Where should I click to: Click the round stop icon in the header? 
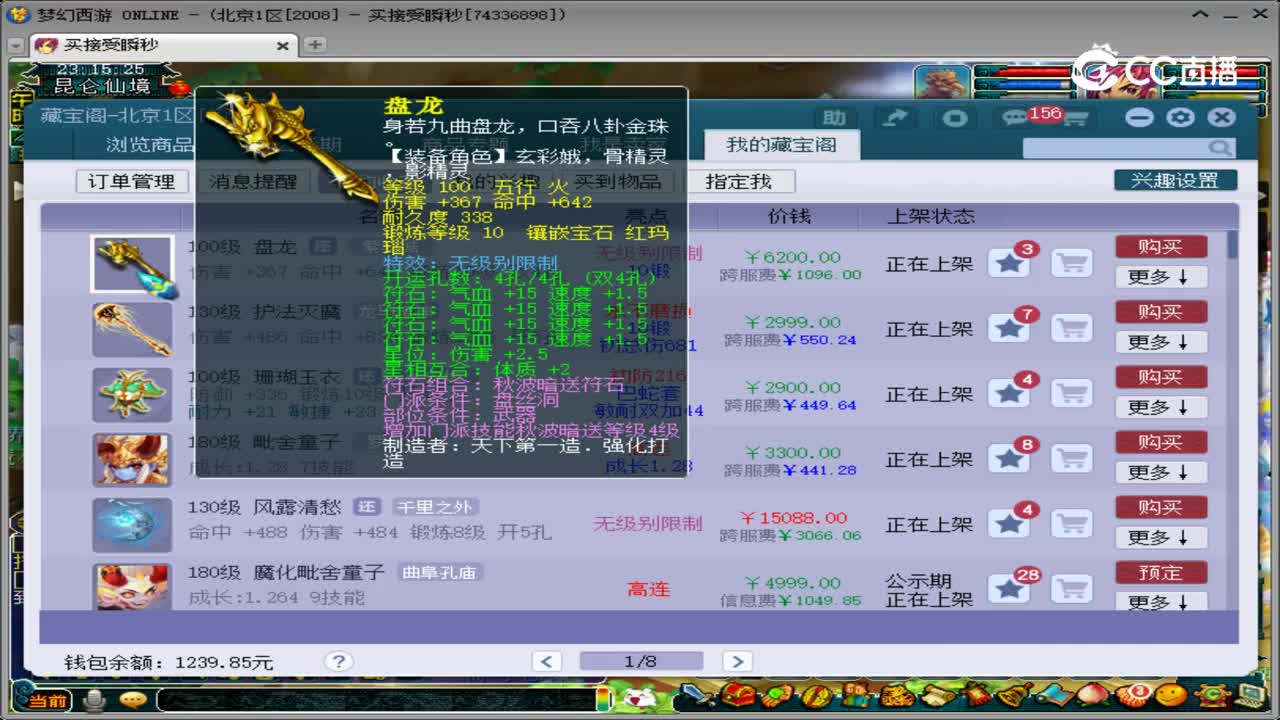(956, 118)
